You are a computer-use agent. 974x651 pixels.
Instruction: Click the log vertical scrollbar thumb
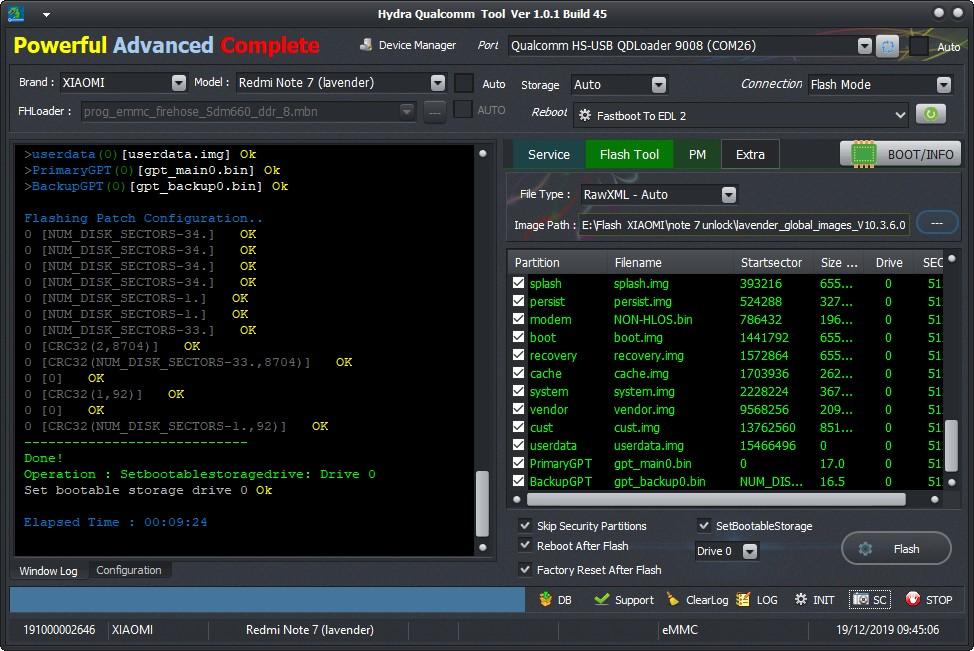[x=482, y=503]
